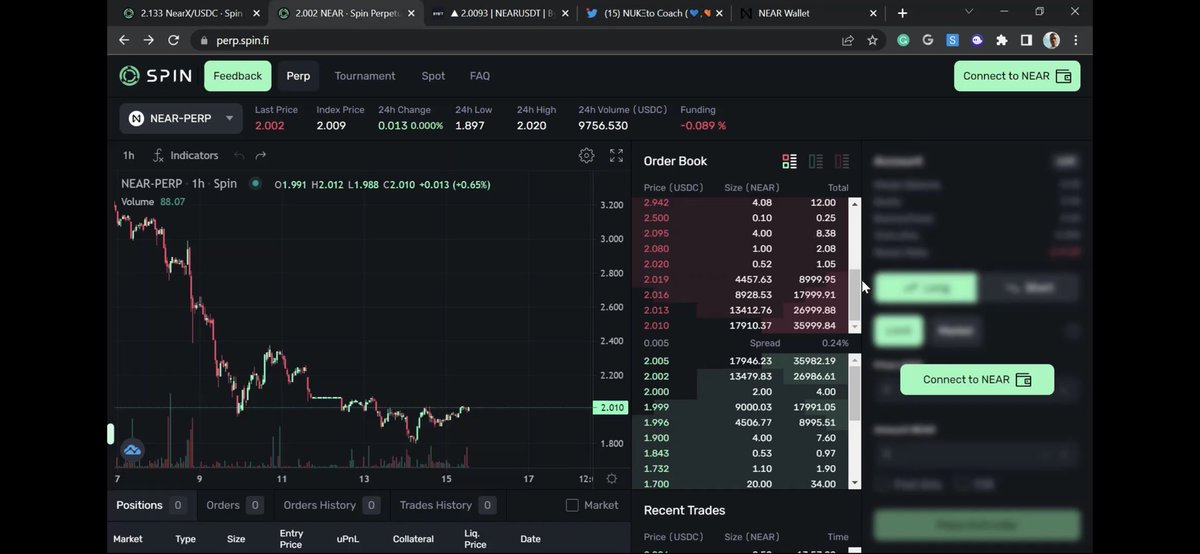Open the purple ghost extension icon
This screenshot has width=1200, height=554.
pyautogui.click(x=977, y=40)
